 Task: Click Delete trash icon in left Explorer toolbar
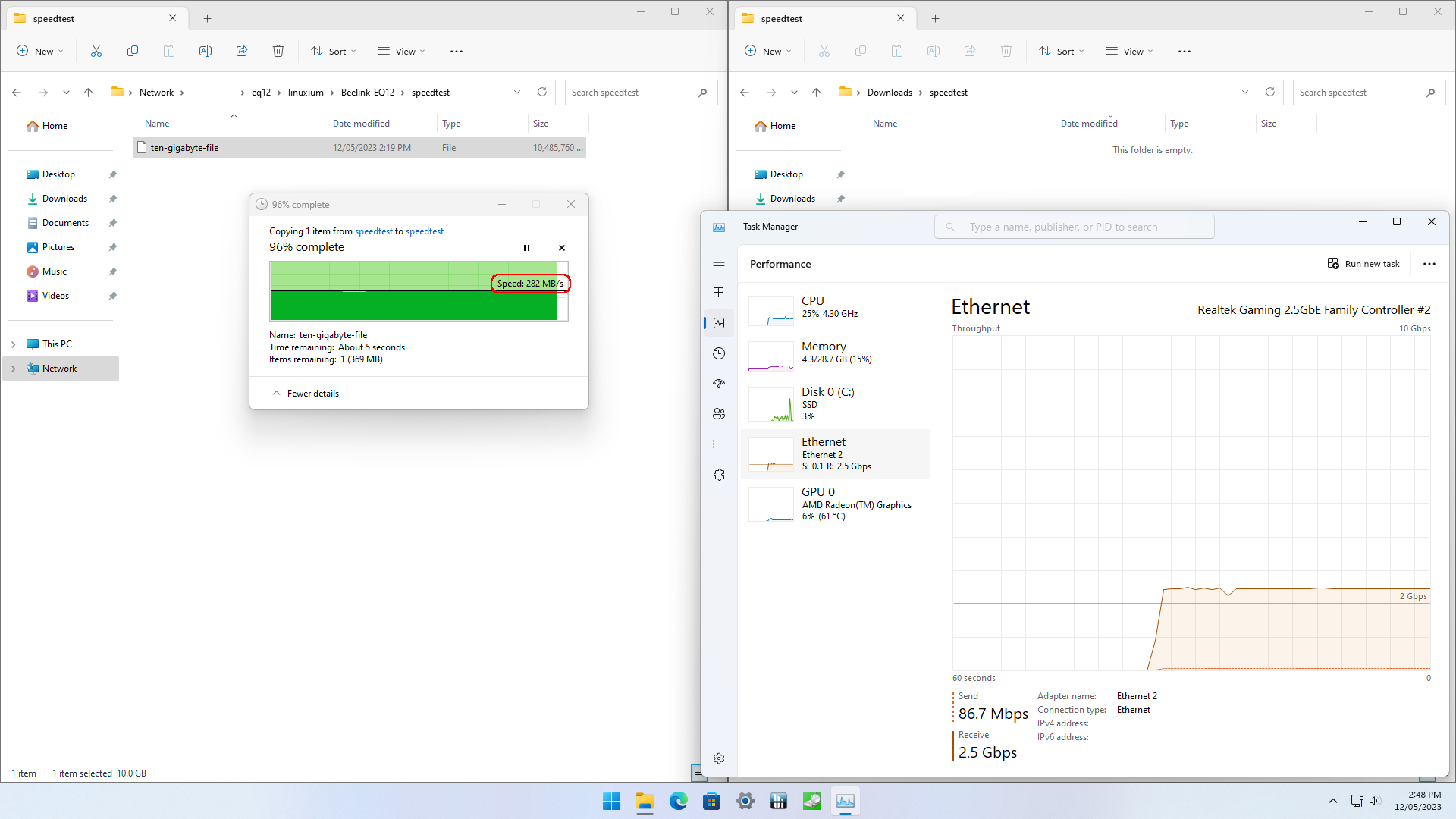click(278, 52)
